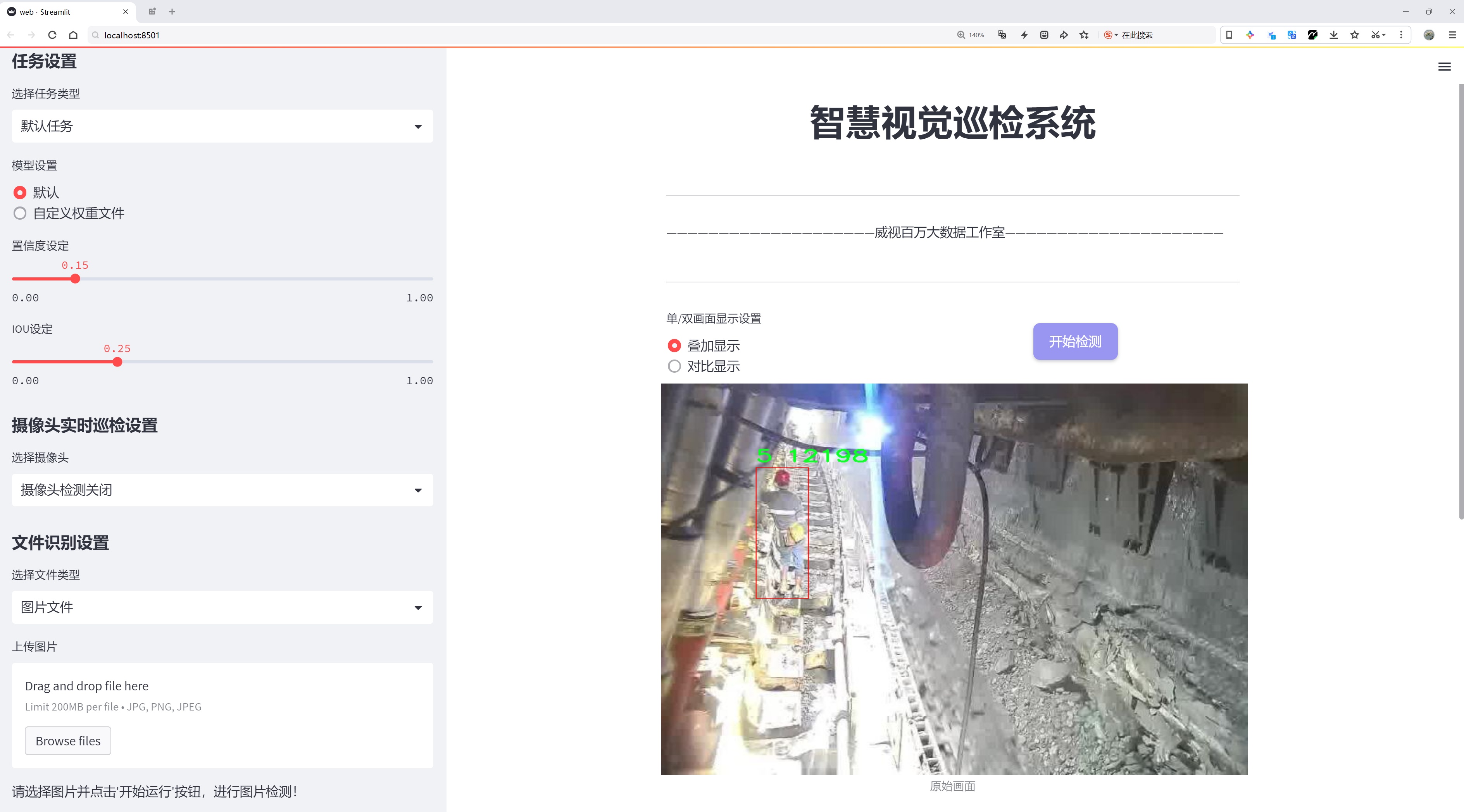Select the 默认 model radio button
Viewport: 1464px width, 812px height.
point(20,193)
